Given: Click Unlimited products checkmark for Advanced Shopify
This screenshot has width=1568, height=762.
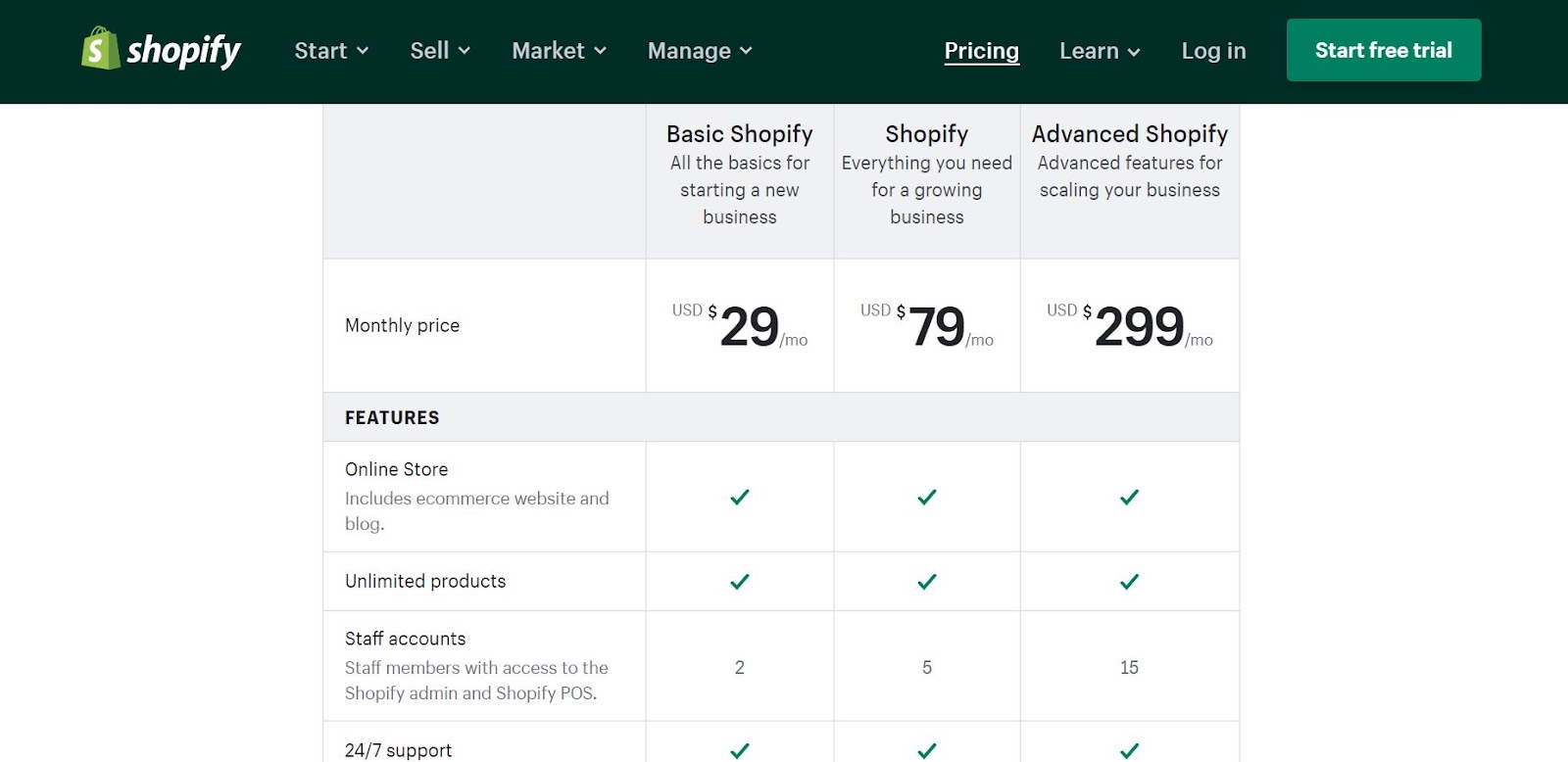Looking at the screenshot, I should (1130, 582).
